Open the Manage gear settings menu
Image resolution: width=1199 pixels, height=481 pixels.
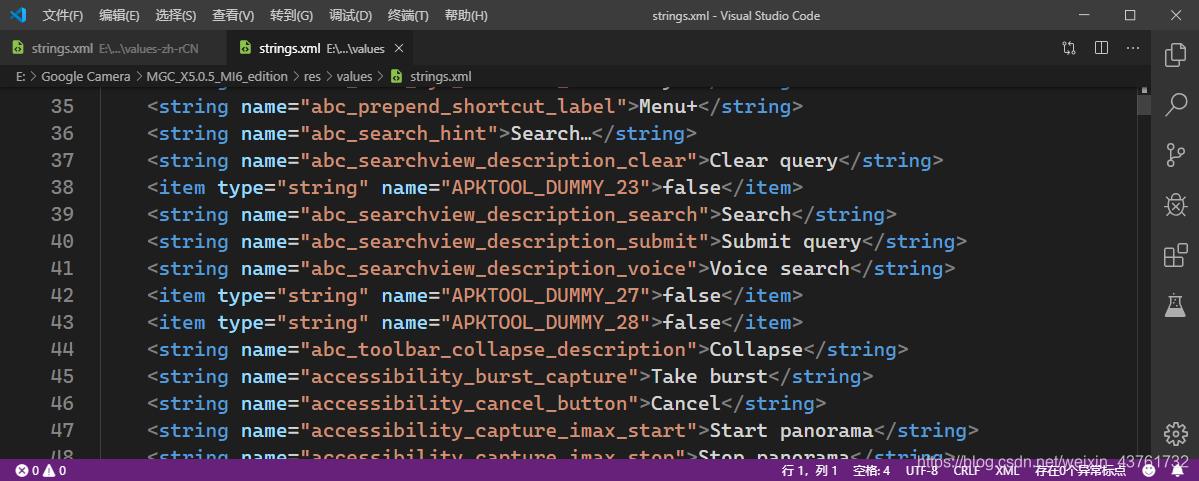(x=1175, y=434)
